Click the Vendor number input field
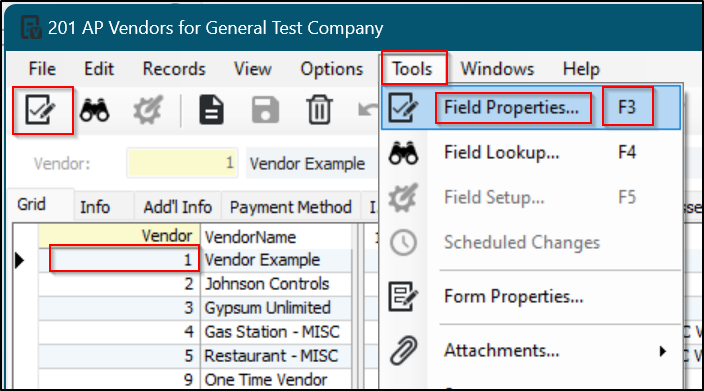The height and width of the screenshot is (391, 704). pyautogui.click(x=182, y=163)
